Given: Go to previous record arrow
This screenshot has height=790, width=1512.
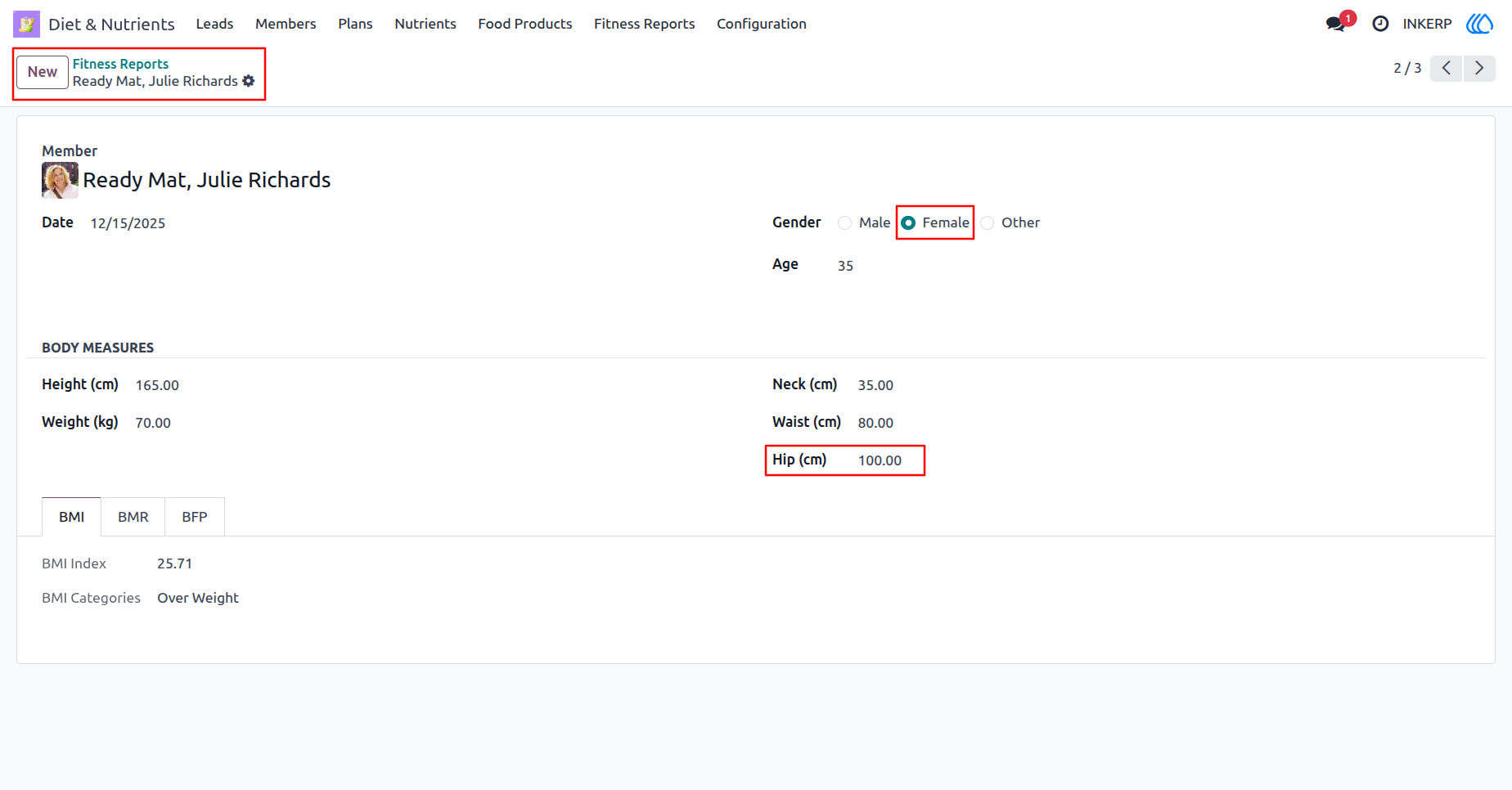Looking at the screenshot, I should [x=1447, y=68].
